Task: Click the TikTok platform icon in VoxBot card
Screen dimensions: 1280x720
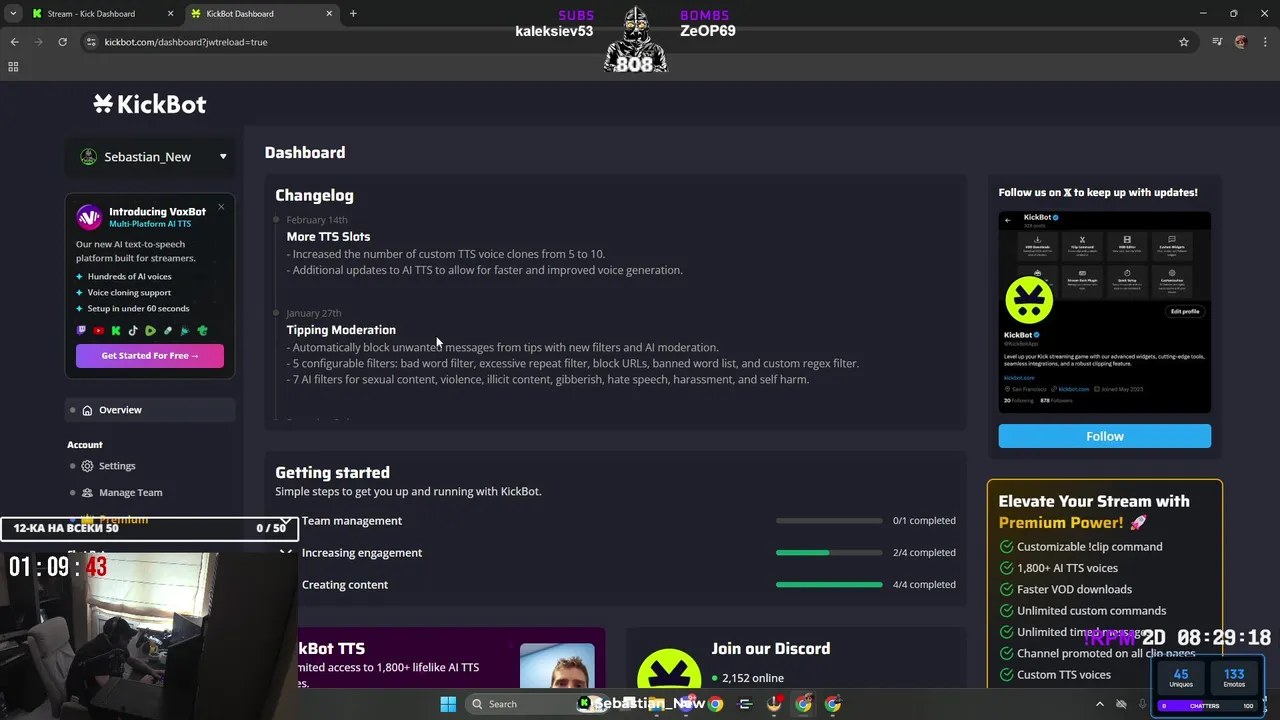Action: [133, 331]
